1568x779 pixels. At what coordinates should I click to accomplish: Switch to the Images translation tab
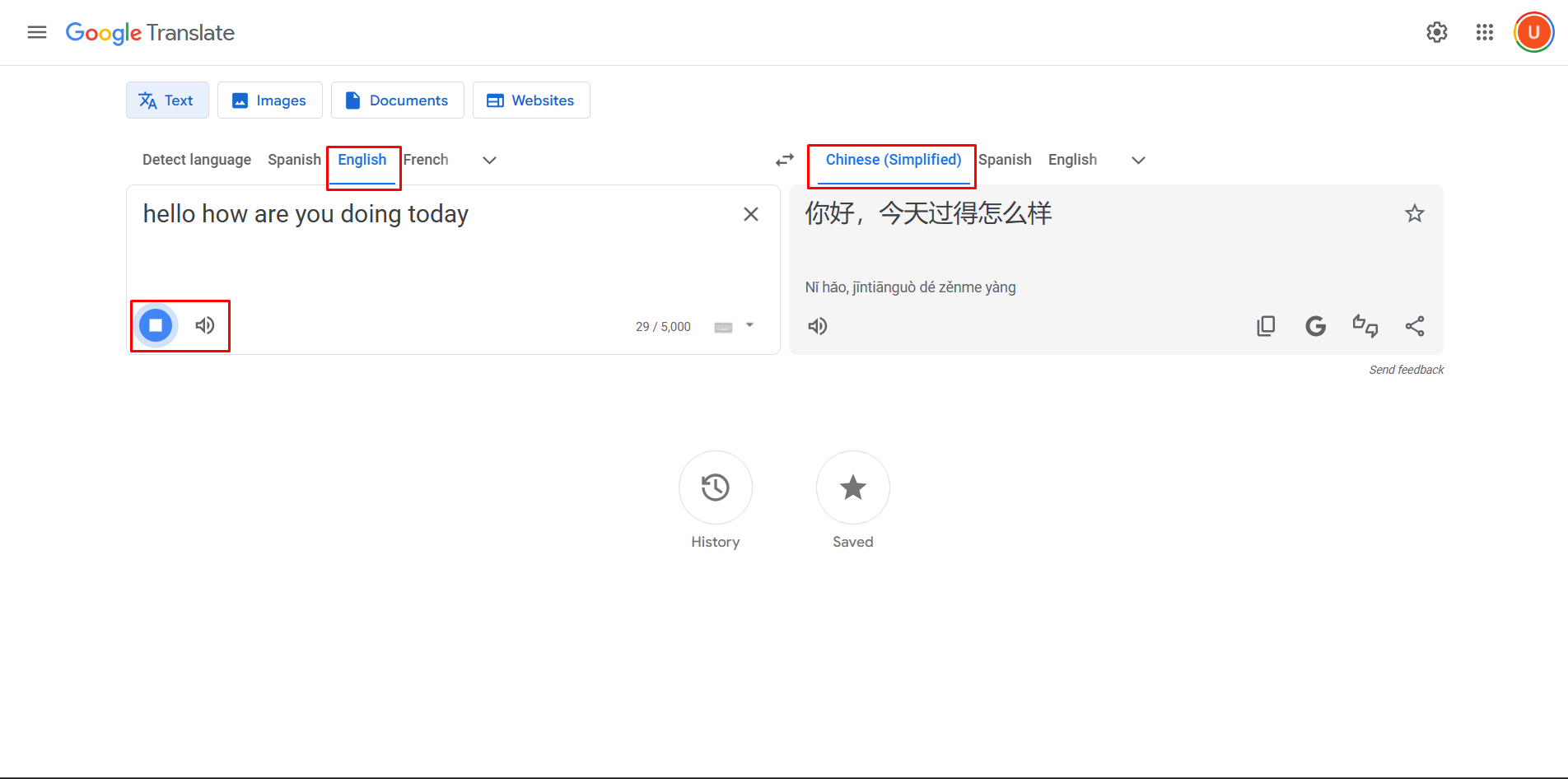coord(269,100)
